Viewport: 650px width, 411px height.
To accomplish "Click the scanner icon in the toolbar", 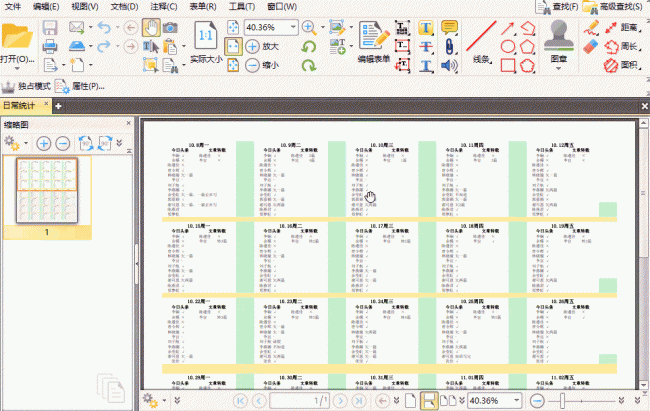I will (x=77, y=46).
